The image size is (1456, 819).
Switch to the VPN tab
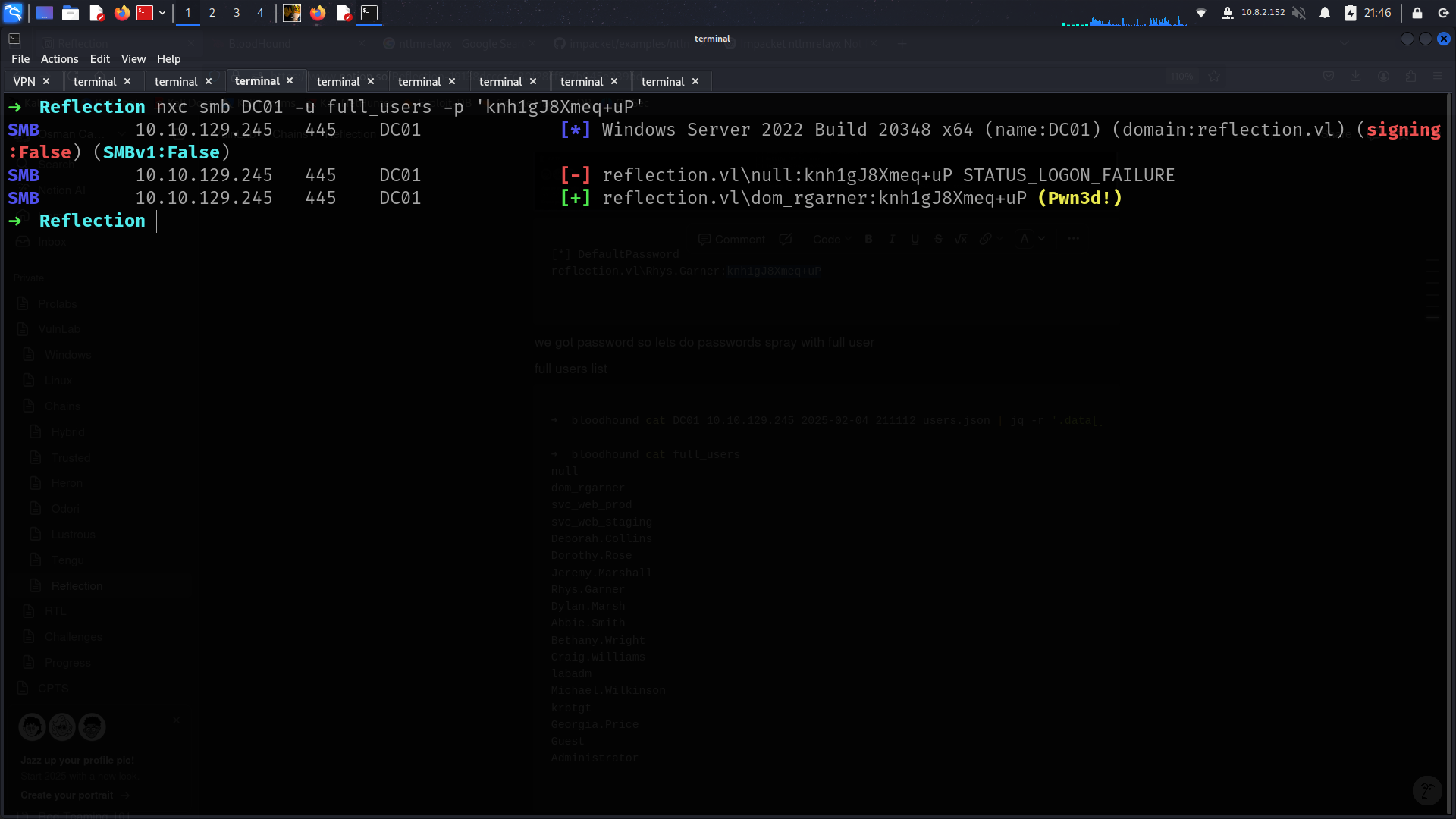click(24, 81)
